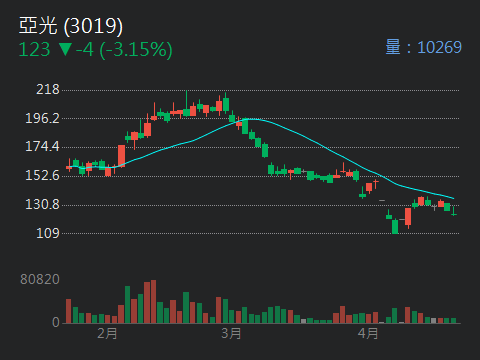Click the 2月 date axis label
The height and width of the screenshot is (360, 480).
[107, 333]
